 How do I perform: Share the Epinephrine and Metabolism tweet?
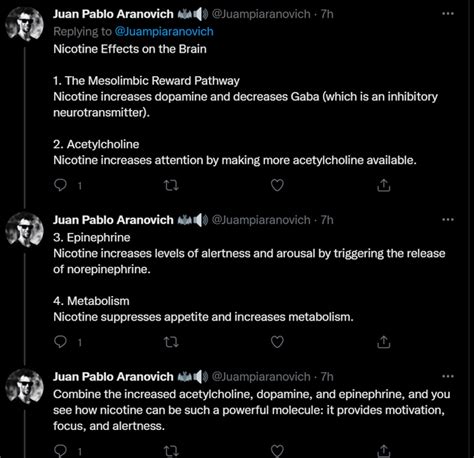click(383, 342)
